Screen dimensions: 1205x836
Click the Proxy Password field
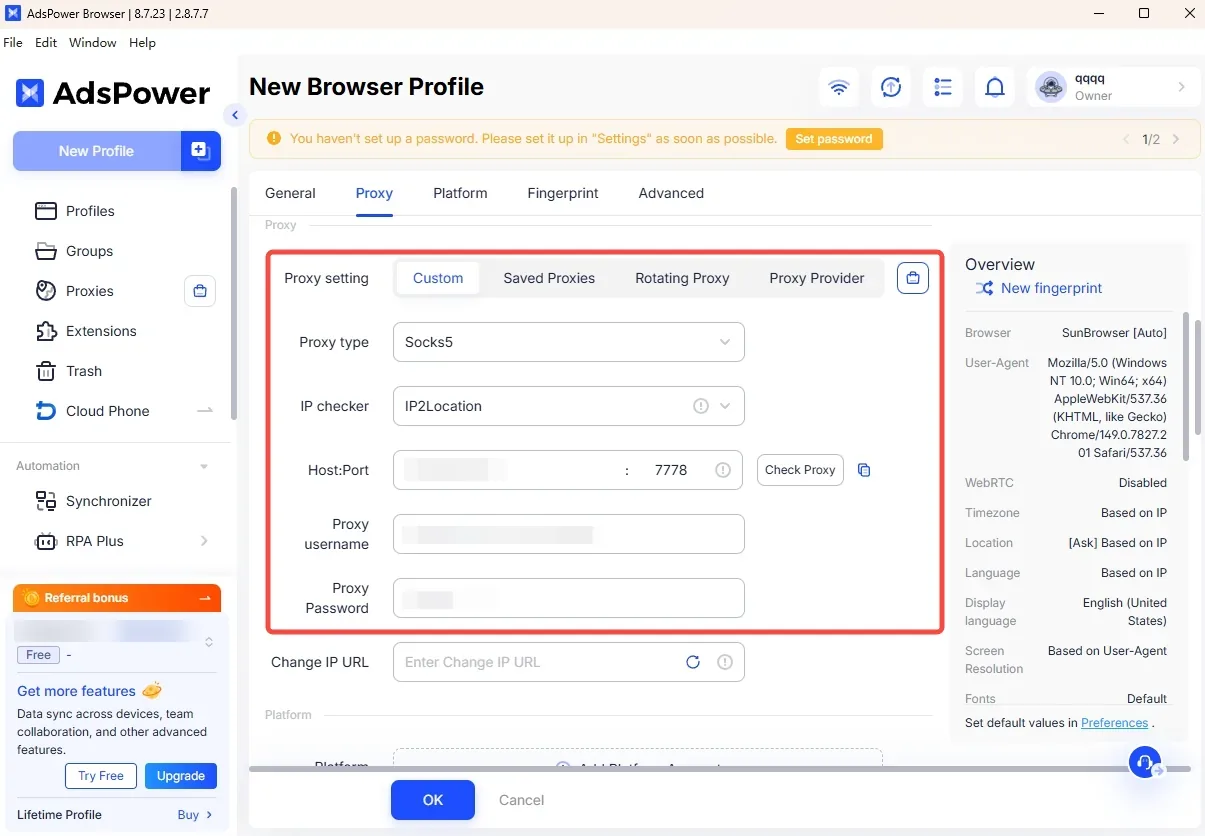[x=569, y=598]
